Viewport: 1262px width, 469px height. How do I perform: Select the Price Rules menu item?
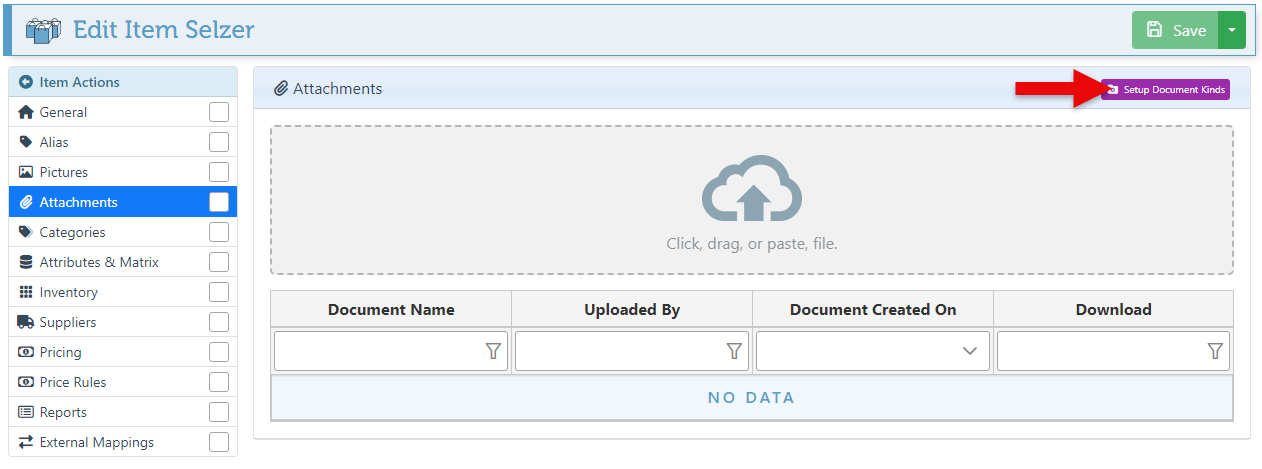72,382
